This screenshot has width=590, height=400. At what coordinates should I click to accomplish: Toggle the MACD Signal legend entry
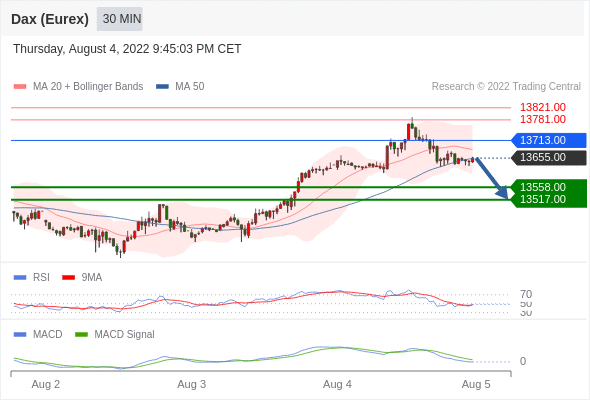(115, 334)
